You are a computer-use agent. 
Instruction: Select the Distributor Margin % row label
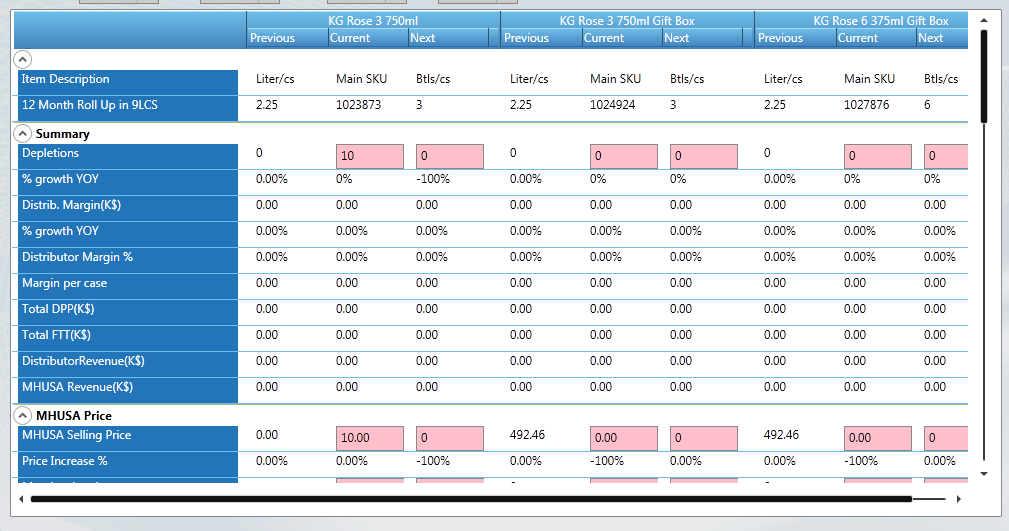click(128, 261)
